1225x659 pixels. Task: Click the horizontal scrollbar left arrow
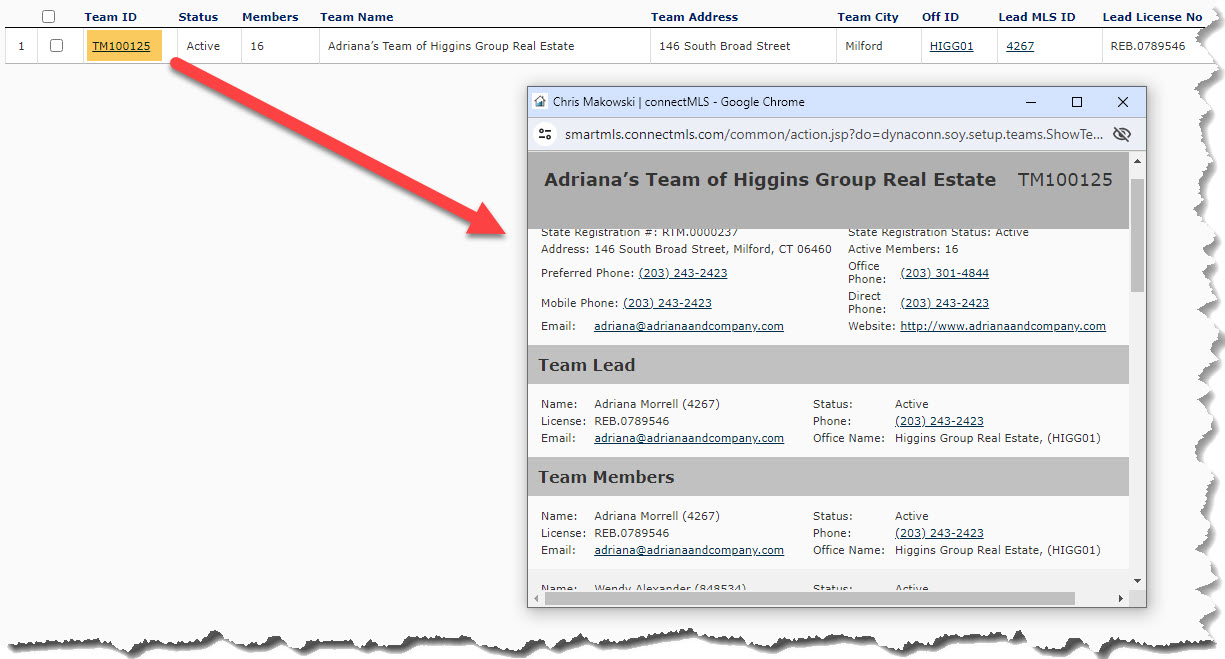point(536,598)
